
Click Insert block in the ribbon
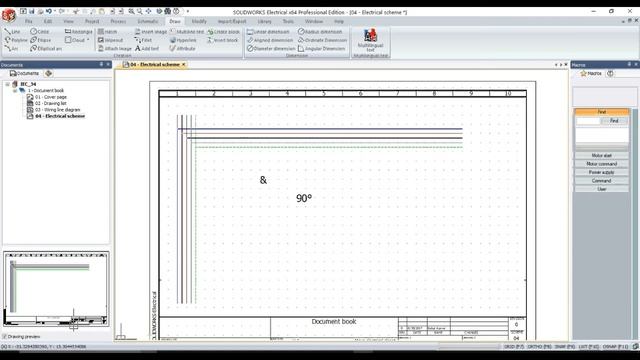222,40
